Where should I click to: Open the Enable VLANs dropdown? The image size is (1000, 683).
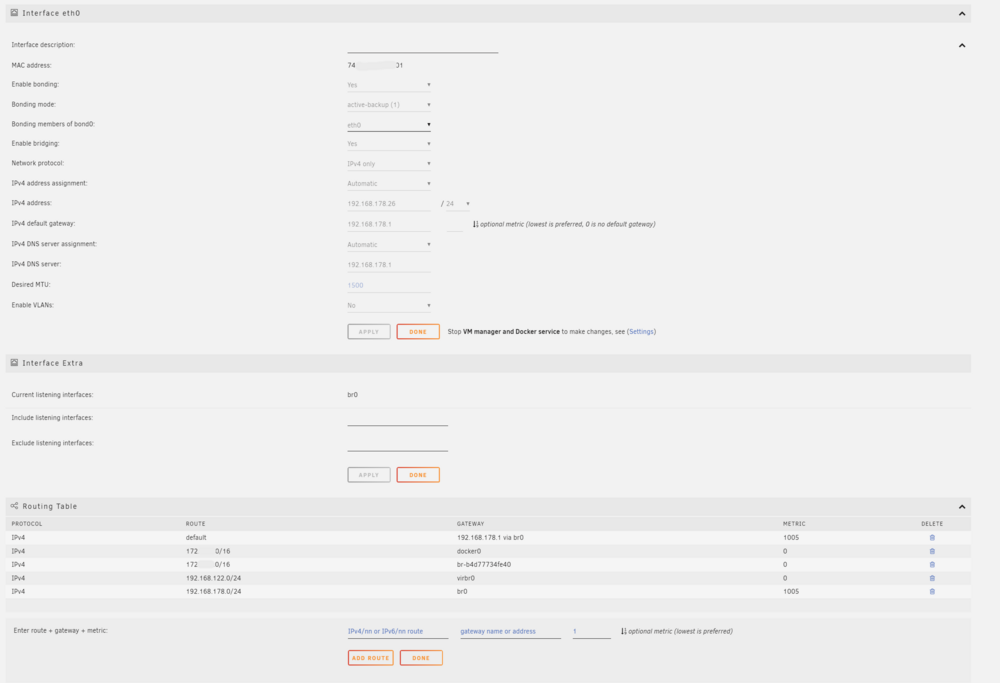(x=389, y=305)
